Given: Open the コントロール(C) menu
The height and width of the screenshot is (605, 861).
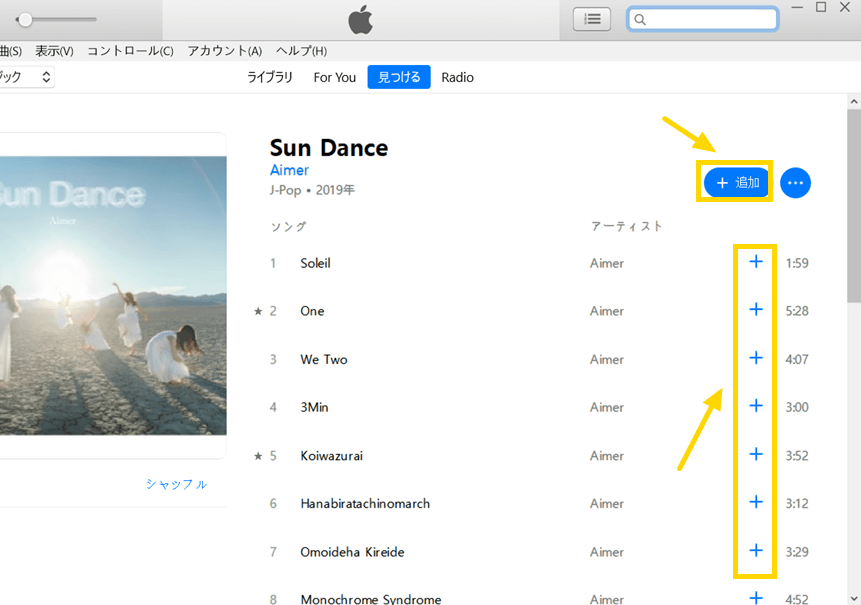Looking at the screenshot, I should tap(130, 51).
